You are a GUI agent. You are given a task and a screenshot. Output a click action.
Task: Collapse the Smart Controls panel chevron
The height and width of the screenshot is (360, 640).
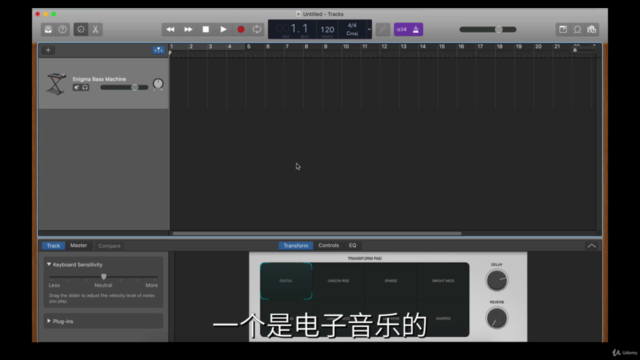(x=591, y=246)
